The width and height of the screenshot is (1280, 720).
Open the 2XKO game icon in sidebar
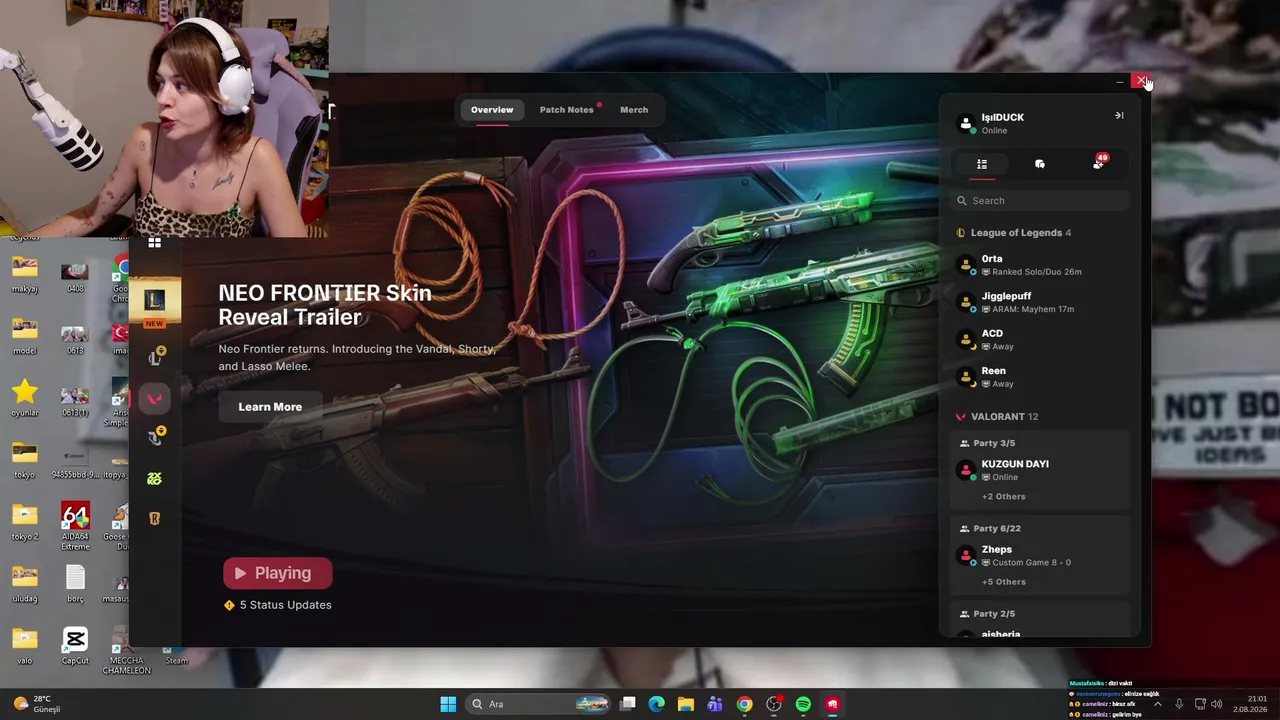(154, 479)
